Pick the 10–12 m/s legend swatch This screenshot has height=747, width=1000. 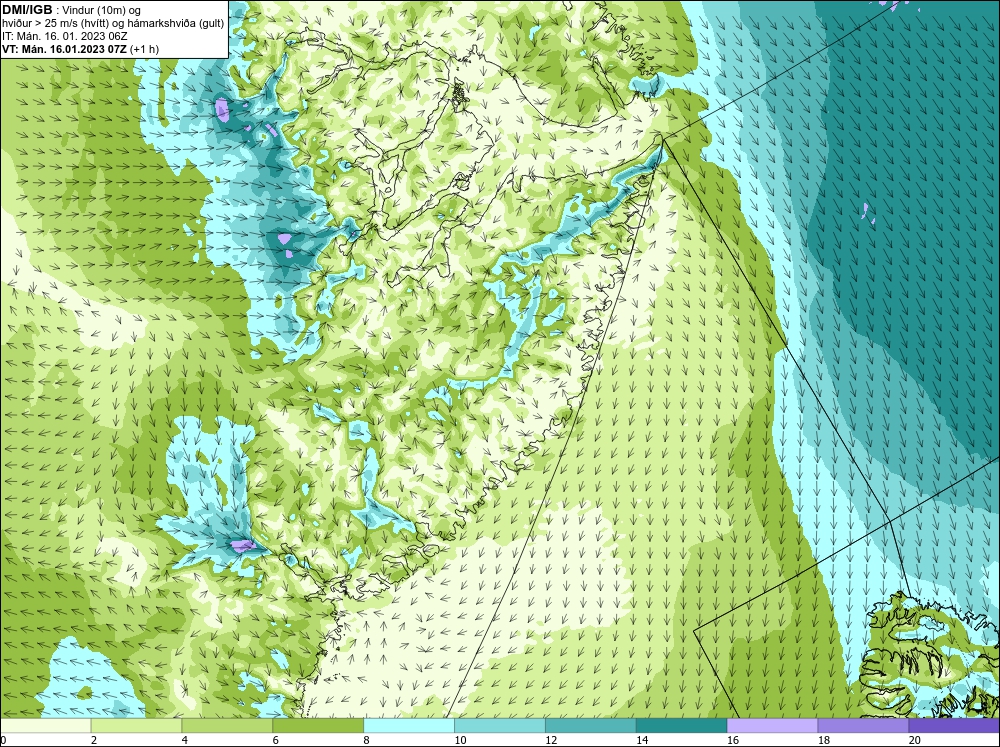[499, 725]
